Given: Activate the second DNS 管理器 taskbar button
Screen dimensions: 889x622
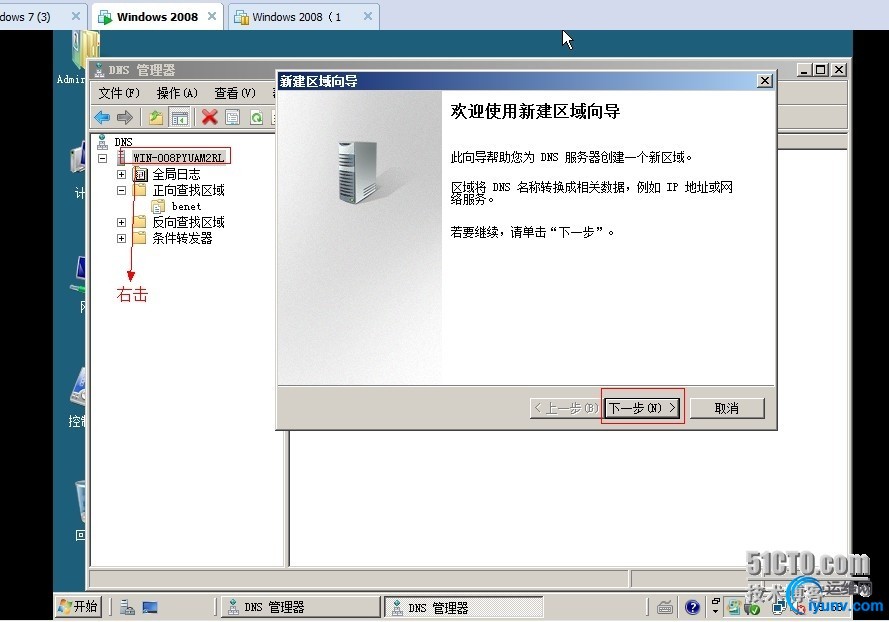Looking at the screenshot, I should click(464, 607).
